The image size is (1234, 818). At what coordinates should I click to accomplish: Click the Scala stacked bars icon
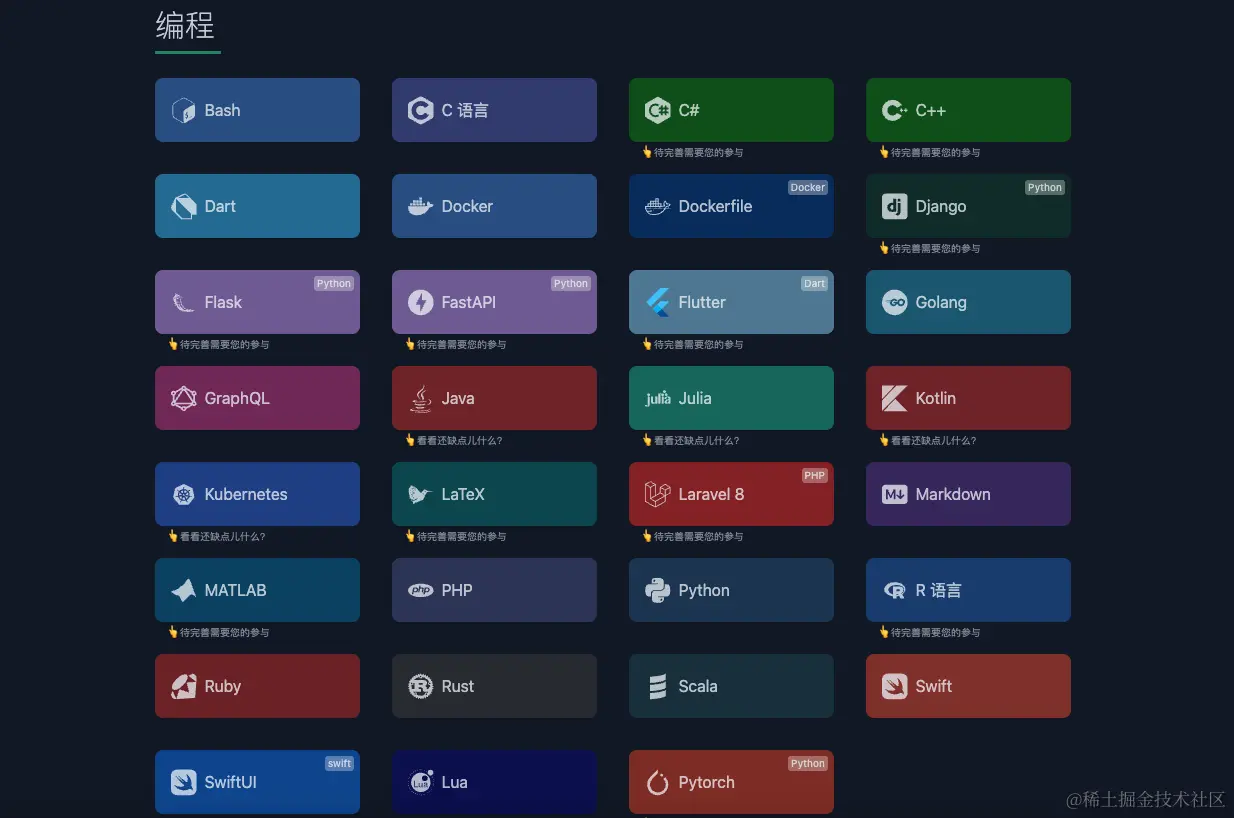coord(657,686)
